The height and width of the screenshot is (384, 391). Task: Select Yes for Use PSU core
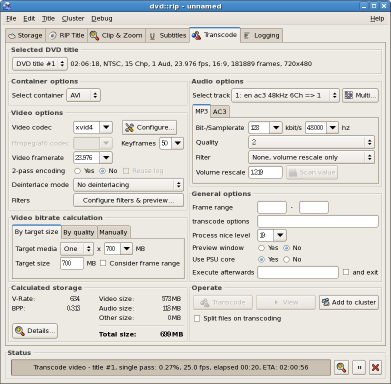[262, 259]
